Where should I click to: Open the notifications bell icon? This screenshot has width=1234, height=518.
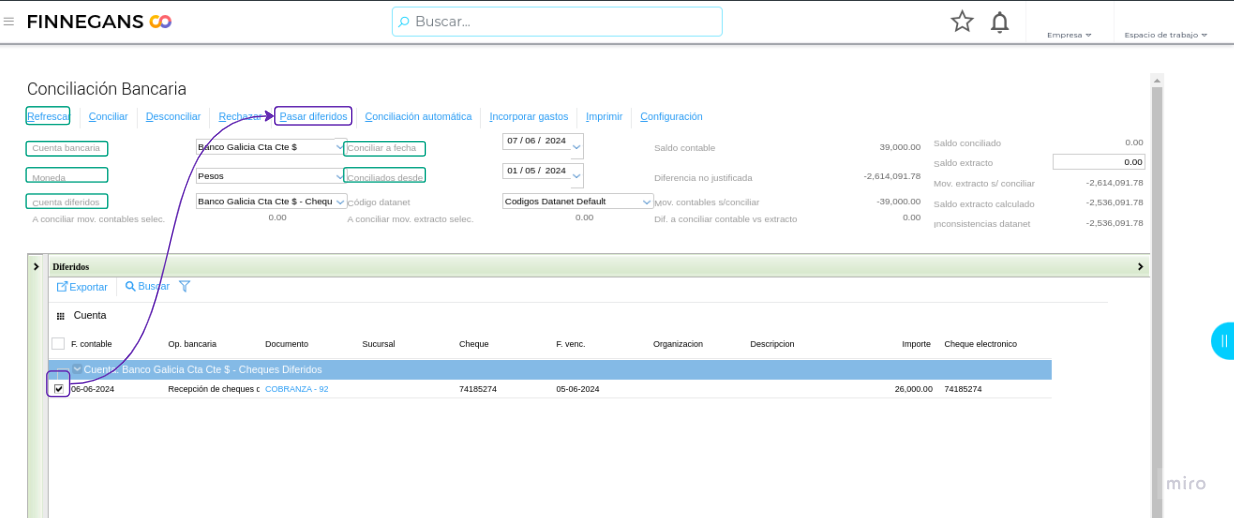click(999, 22)
